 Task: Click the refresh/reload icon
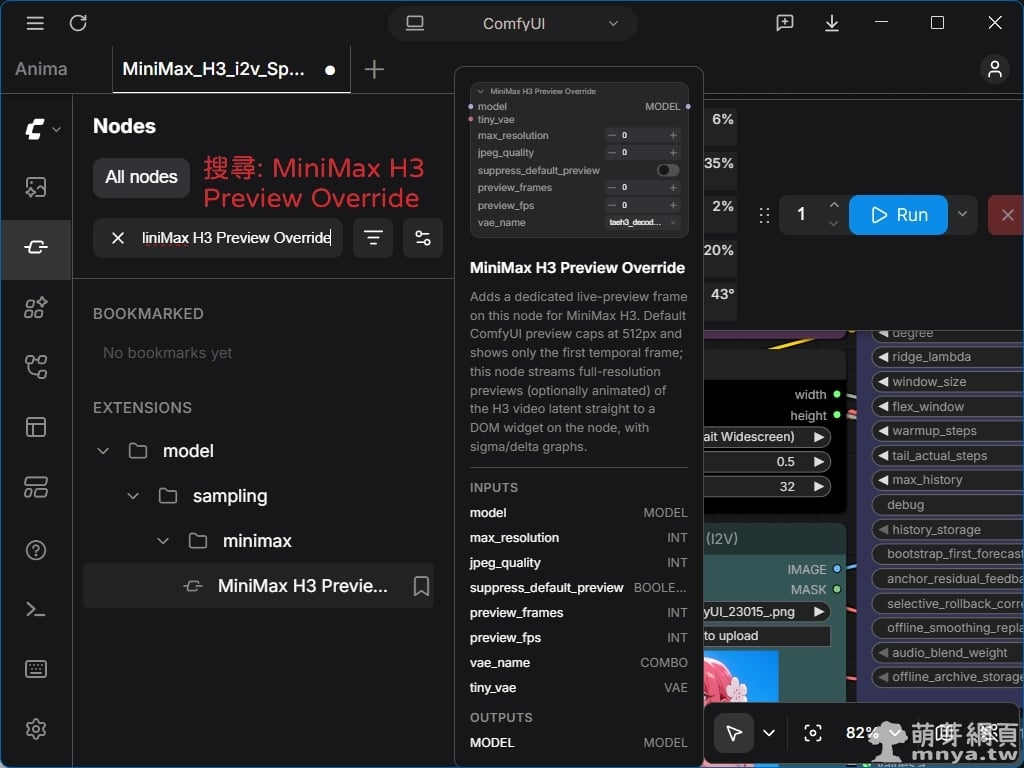pyautogui.click(x=78, y=24)
